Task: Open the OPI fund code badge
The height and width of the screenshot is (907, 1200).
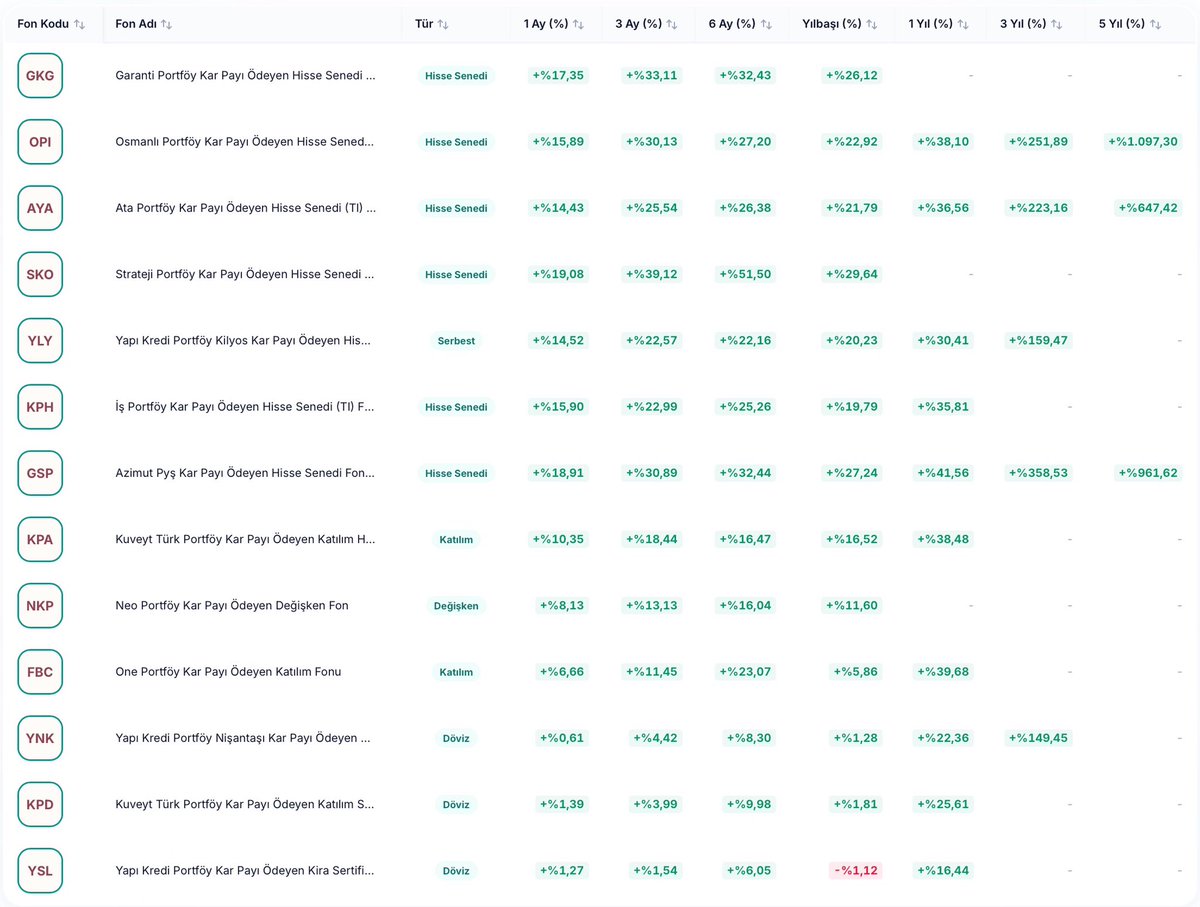Action: (x=40, y=142)
